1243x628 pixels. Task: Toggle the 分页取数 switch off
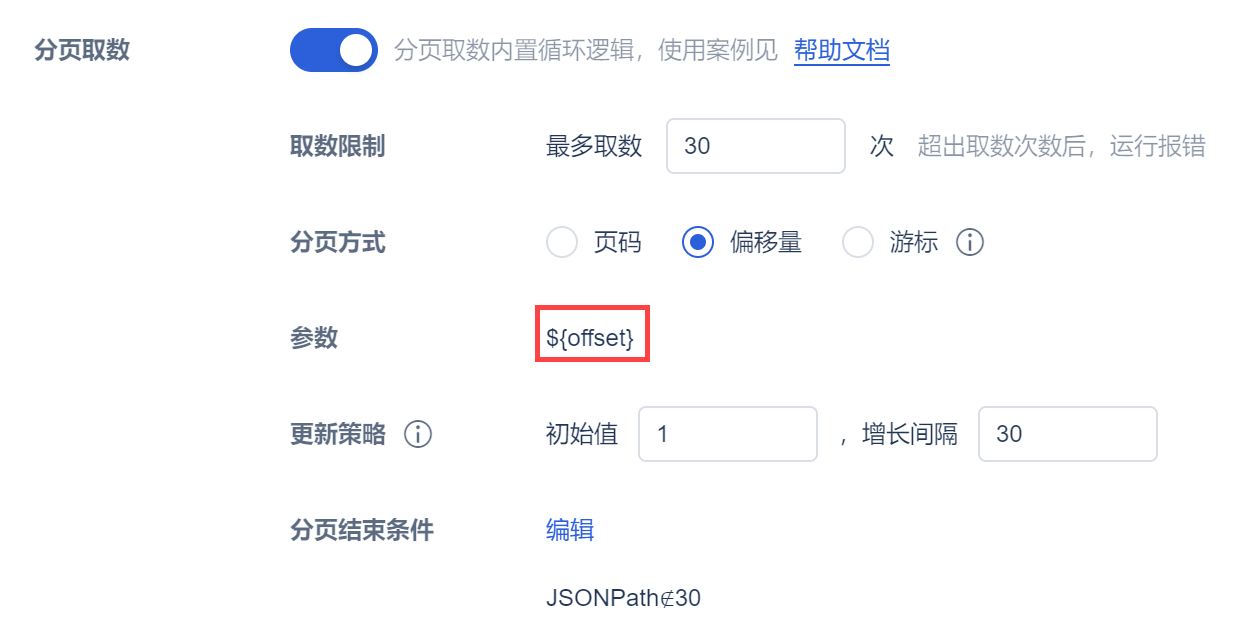click(333, 50)
